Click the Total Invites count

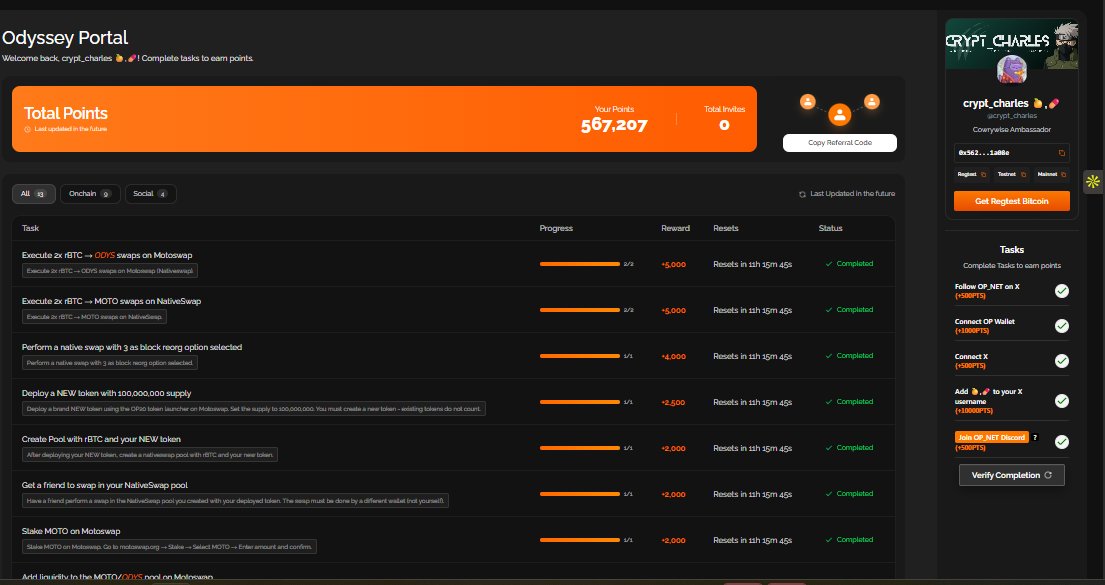coord(724,125)
